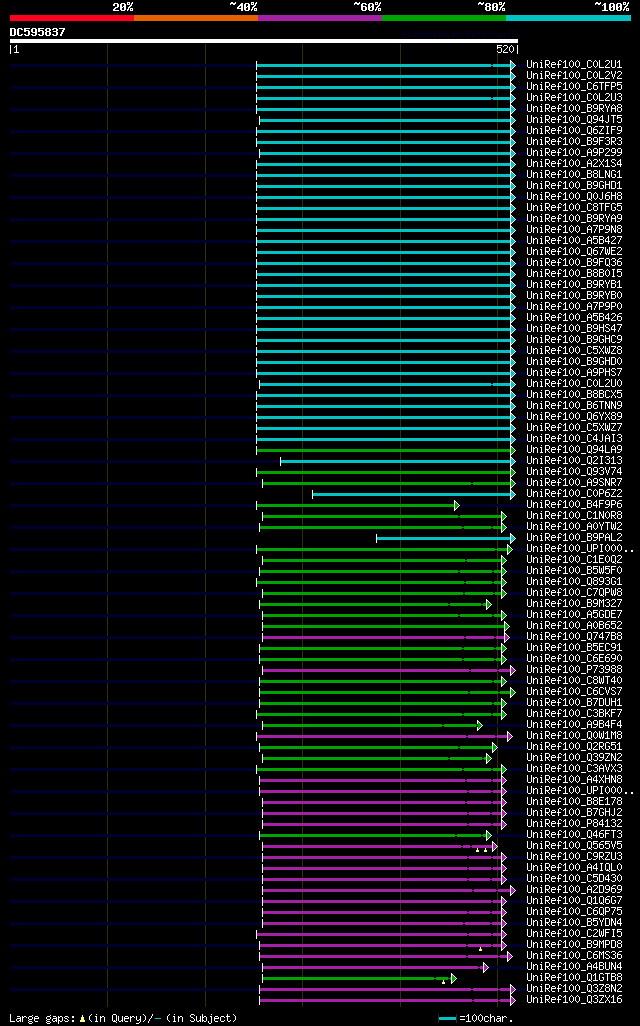Open the last hit UniRef100_Q3ZX16
Screen dimensions: 640x1026
[x=574, y=1000]
